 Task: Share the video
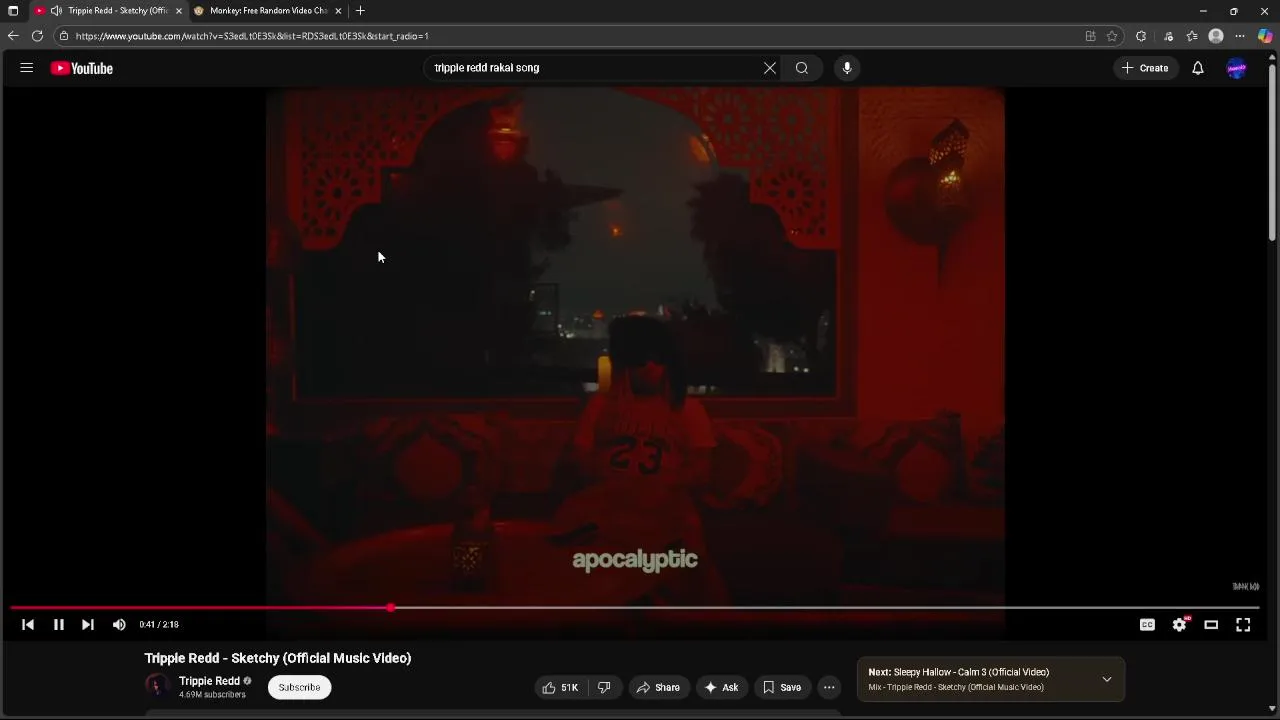[x=658, y=687]
